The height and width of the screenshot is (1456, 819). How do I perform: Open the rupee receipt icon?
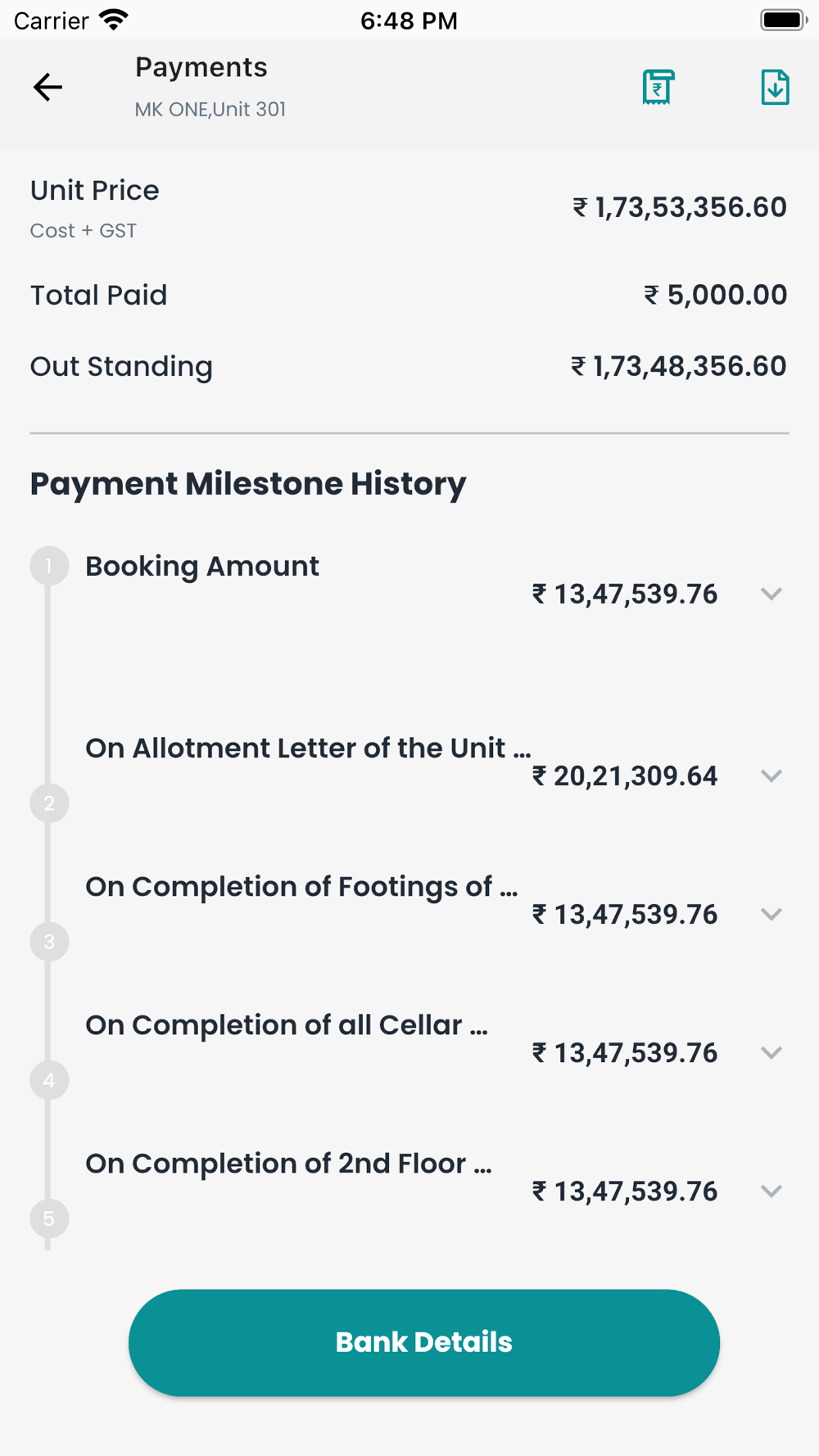pos(658,87)
